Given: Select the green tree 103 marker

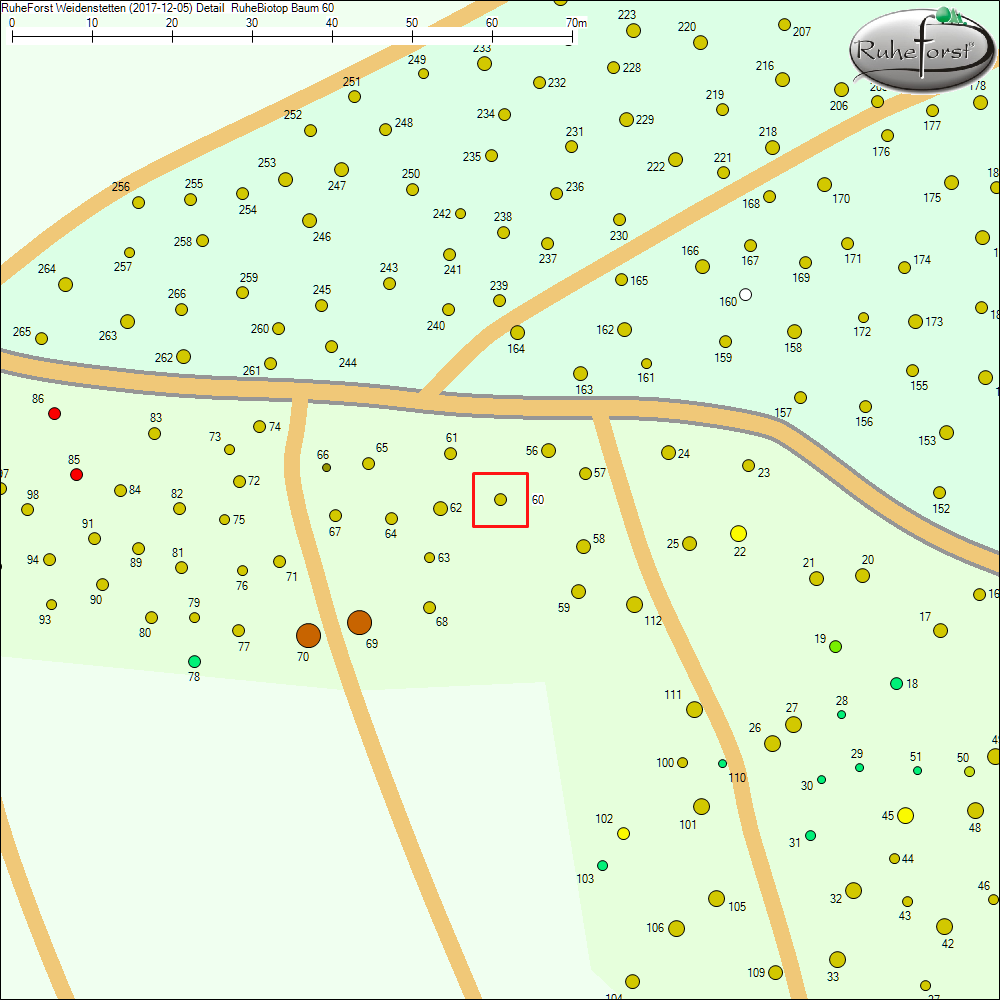Looking at the screenshot, I should [602, 865].
